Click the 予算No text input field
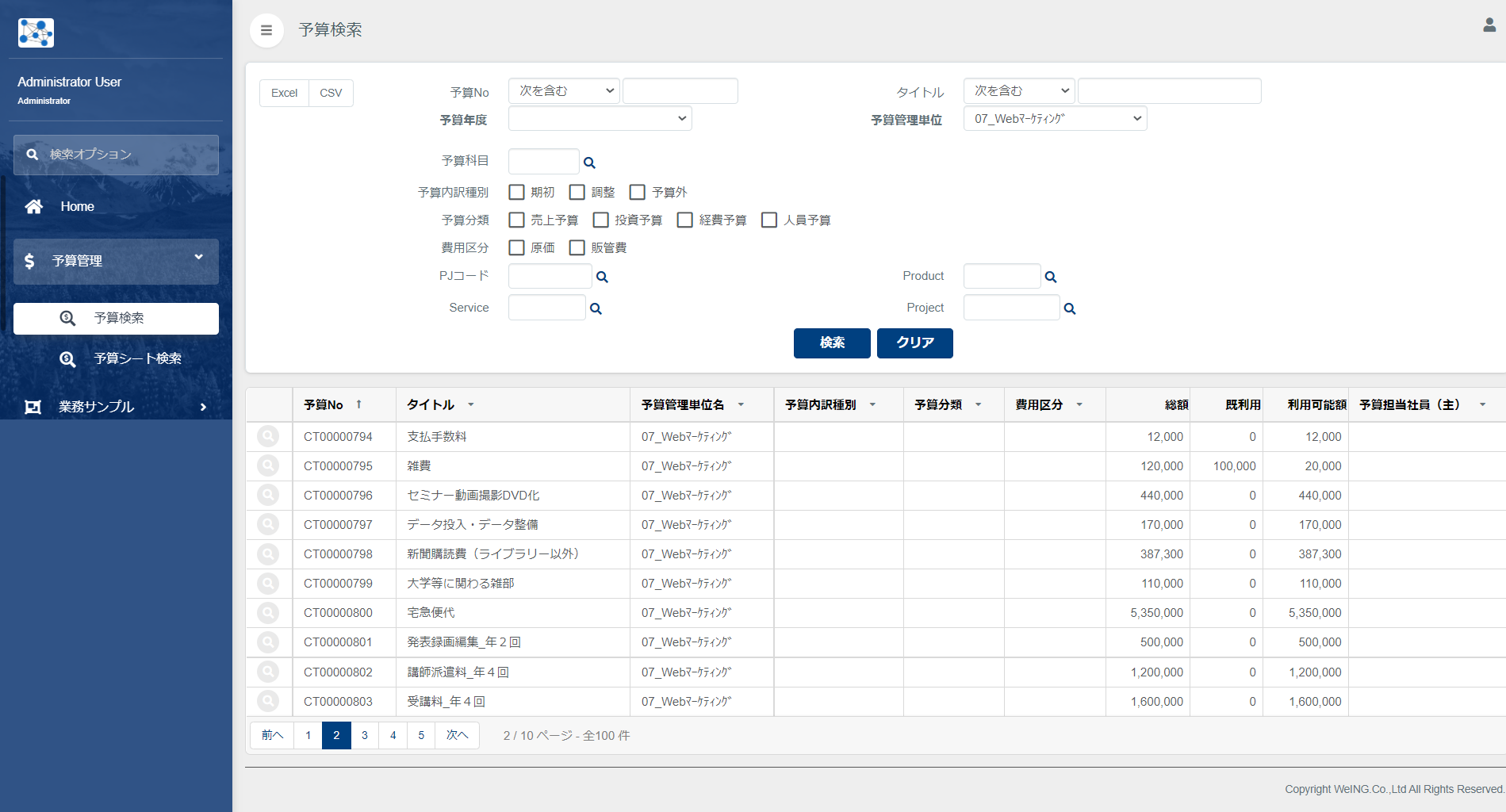The width and height of the screenshot is (1506, 812). 680,91
